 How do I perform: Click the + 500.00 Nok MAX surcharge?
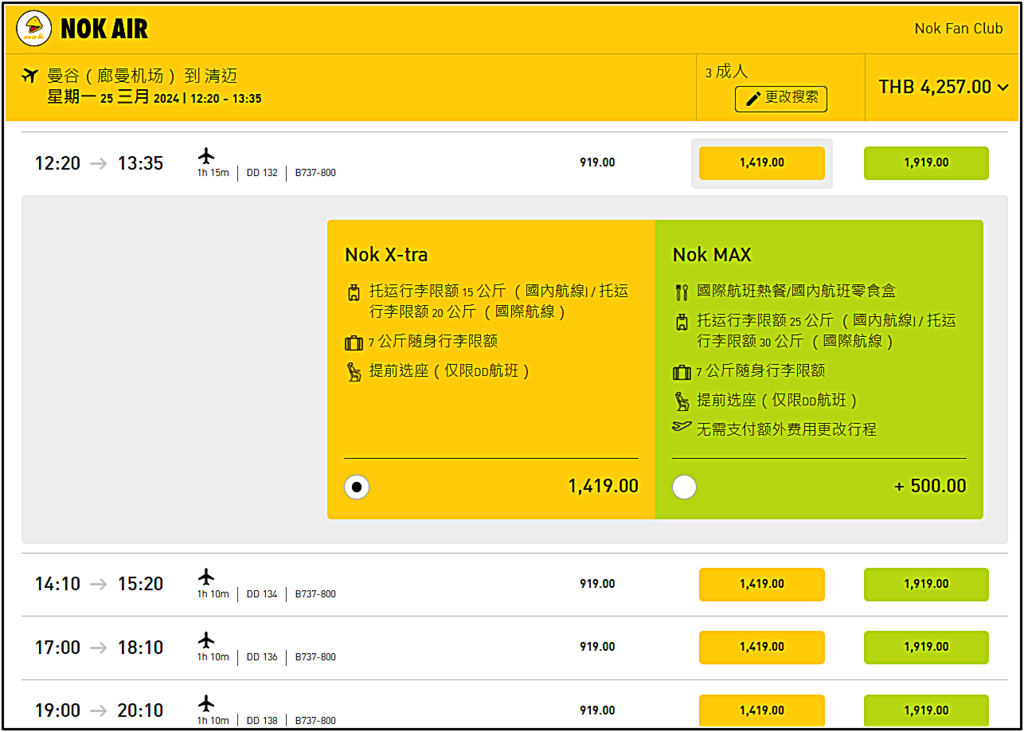pyautogui.click(x=930, y=486)
